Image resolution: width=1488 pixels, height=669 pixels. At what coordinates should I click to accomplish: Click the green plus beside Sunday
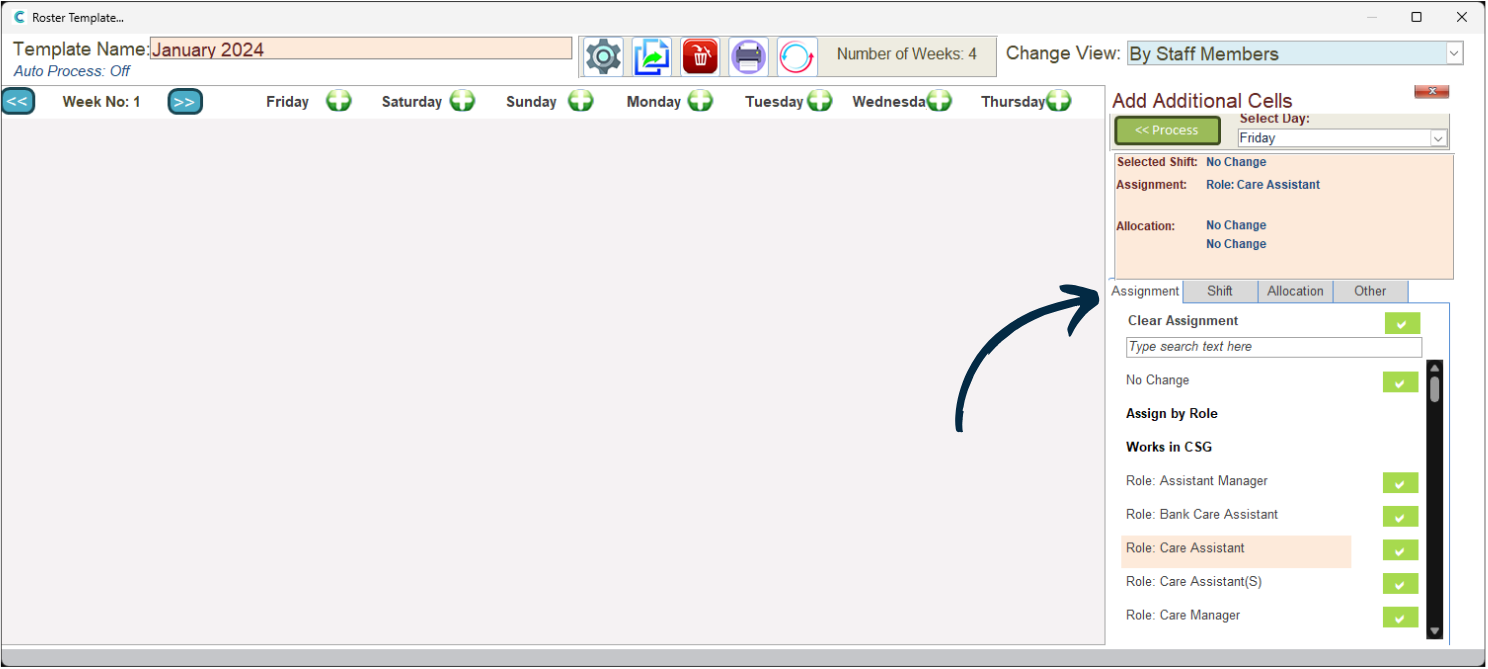coord(580,101)
